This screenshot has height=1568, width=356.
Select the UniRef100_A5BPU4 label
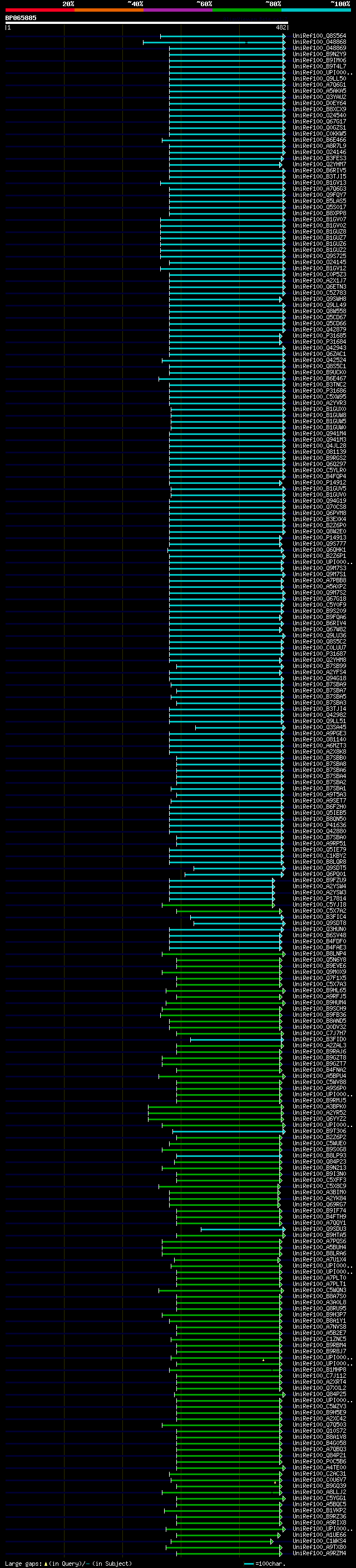tap(319, 1076)
